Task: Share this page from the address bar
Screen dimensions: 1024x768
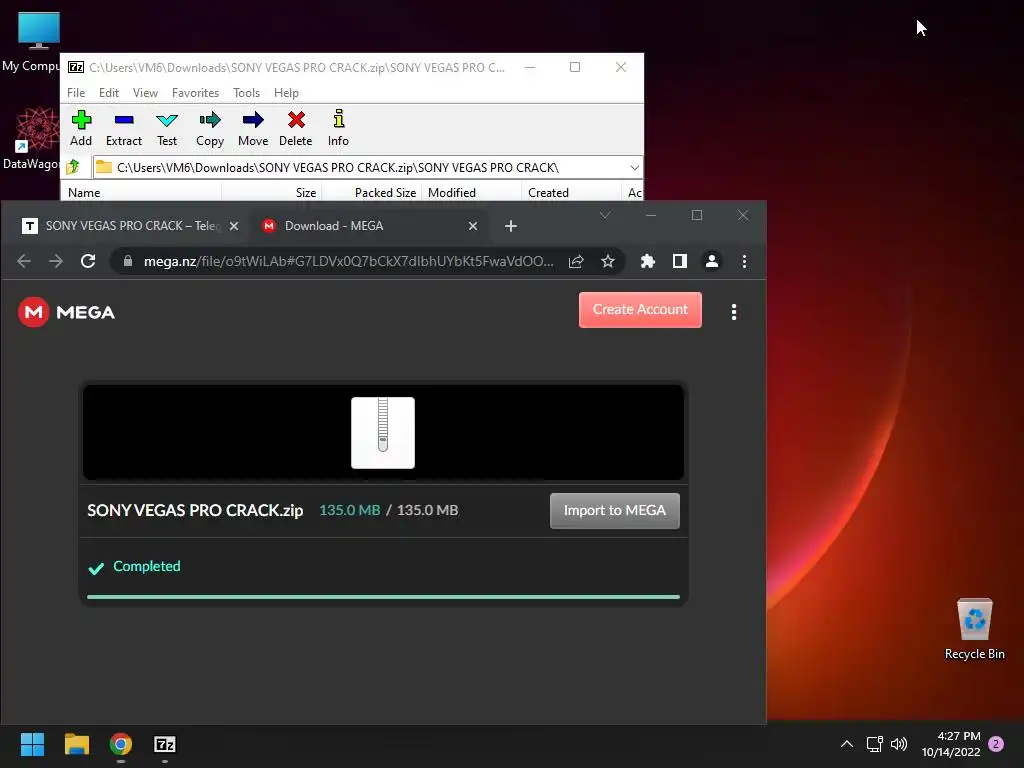Action: tap(576, 261)
